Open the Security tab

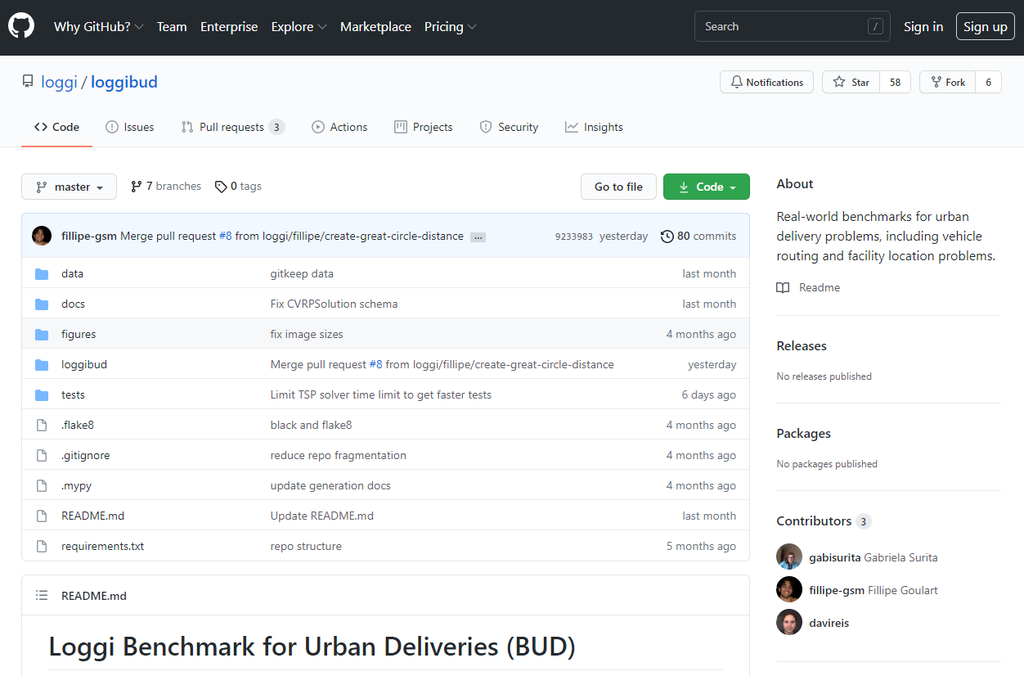click(x=509, y=127)
